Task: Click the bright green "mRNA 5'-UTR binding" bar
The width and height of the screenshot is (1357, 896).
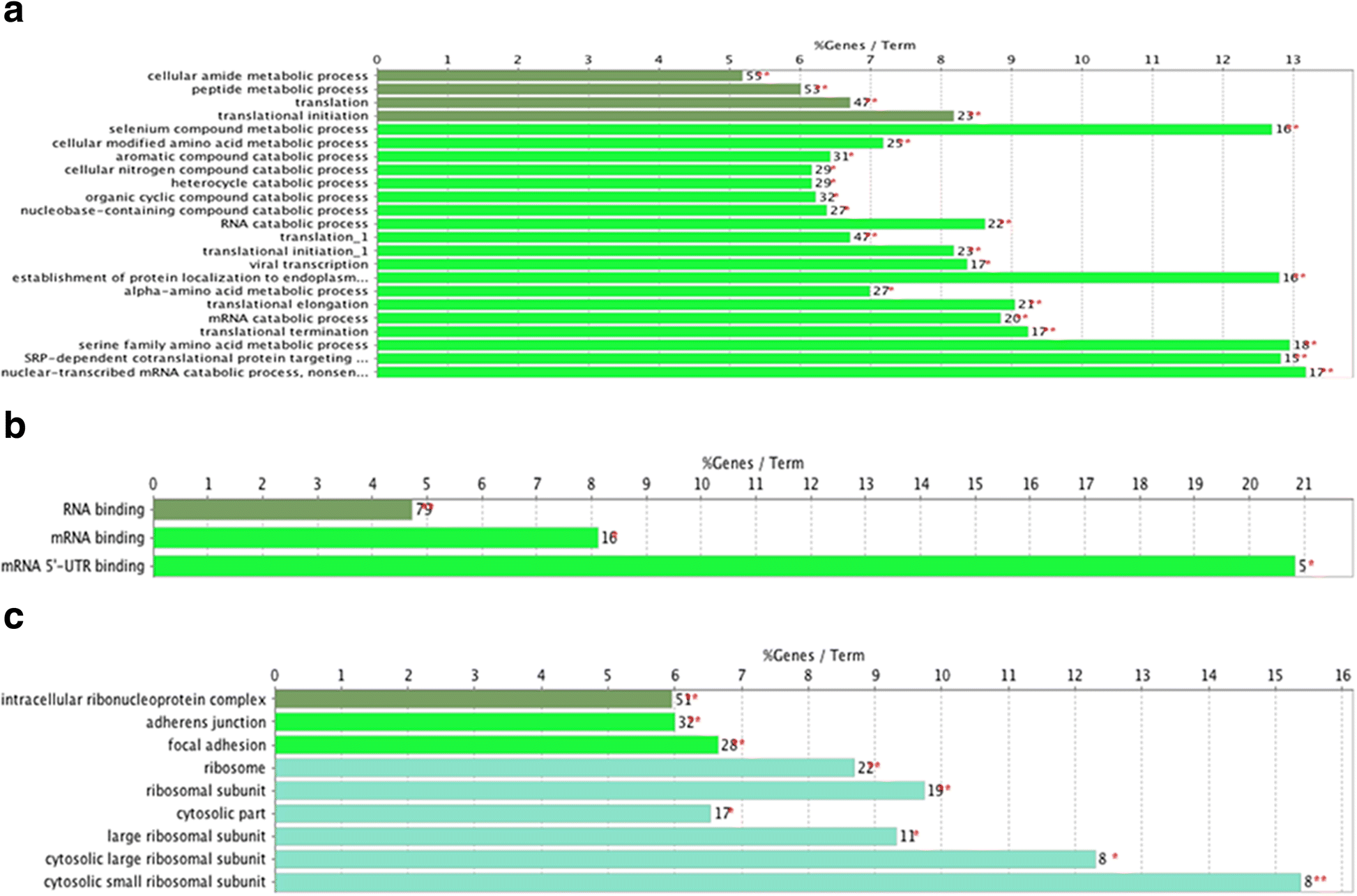Action: (725, 566)
